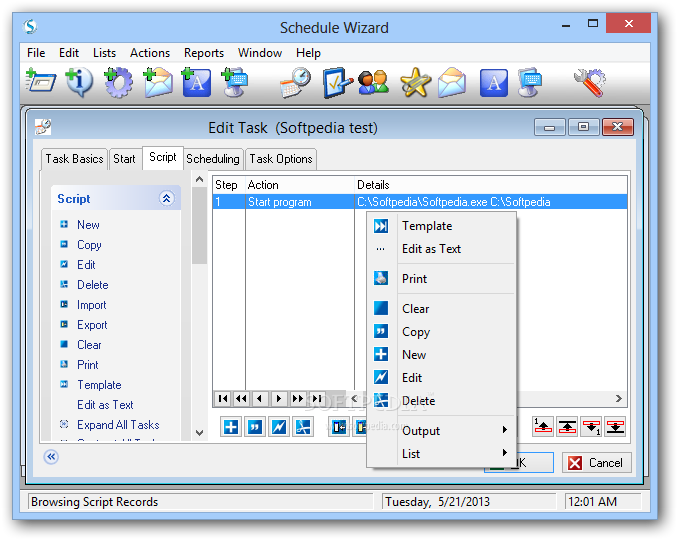Click the Details column header
The image size is (678, 540).
click(491, 185)
